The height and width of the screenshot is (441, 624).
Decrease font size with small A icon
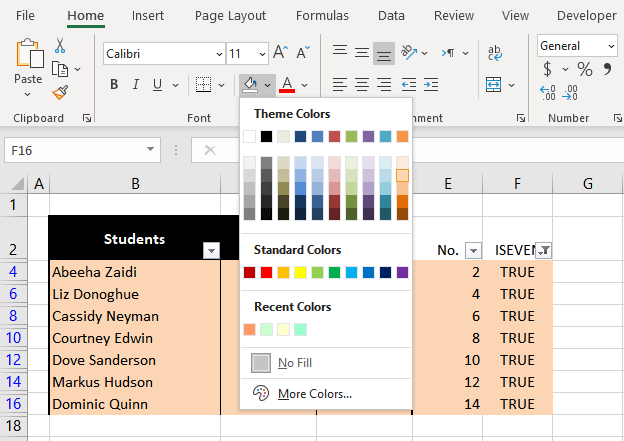coord(303,52)
